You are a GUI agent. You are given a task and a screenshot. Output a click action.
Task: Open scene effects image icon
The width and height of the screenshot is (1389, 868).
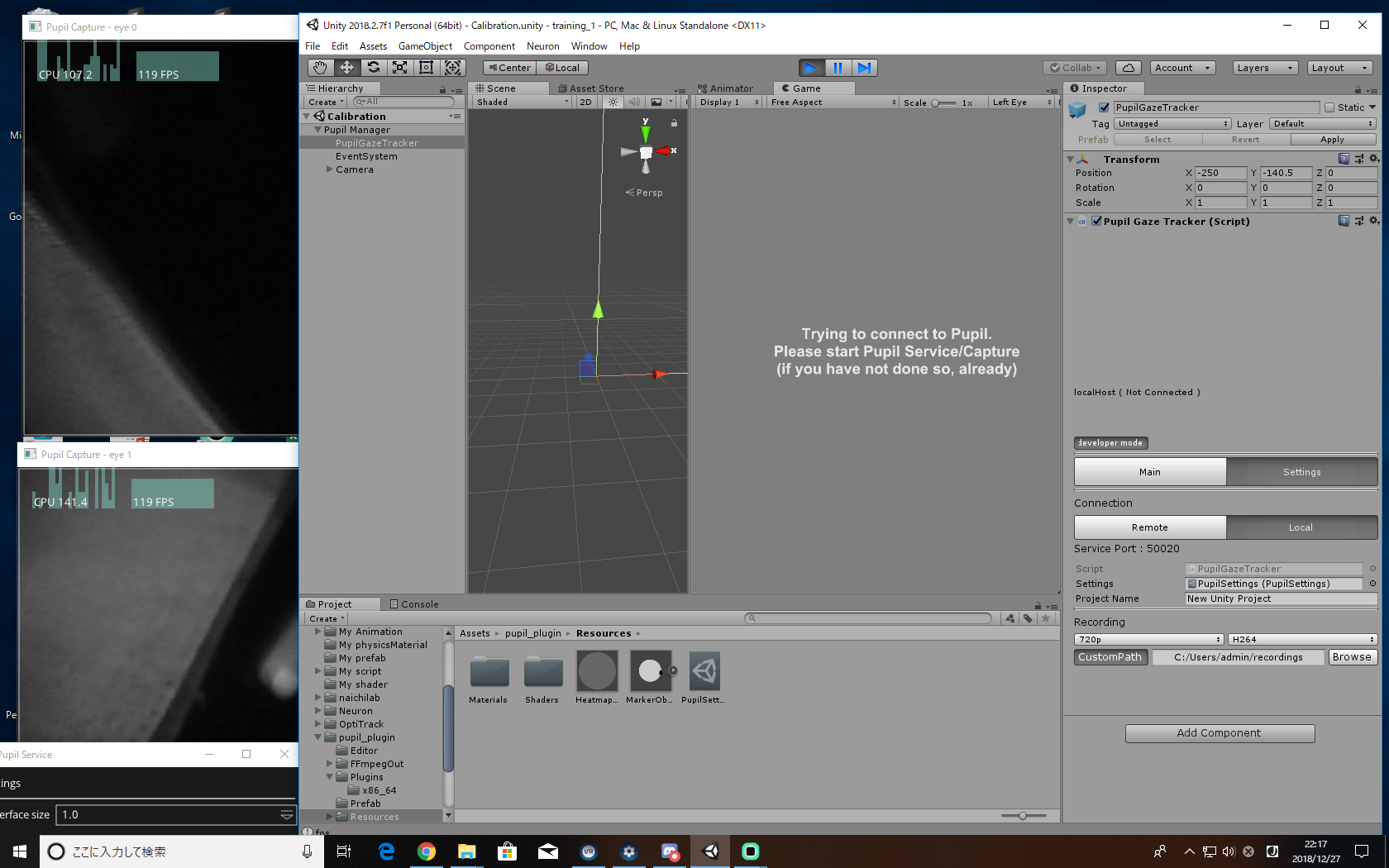(x=656, y=103)
